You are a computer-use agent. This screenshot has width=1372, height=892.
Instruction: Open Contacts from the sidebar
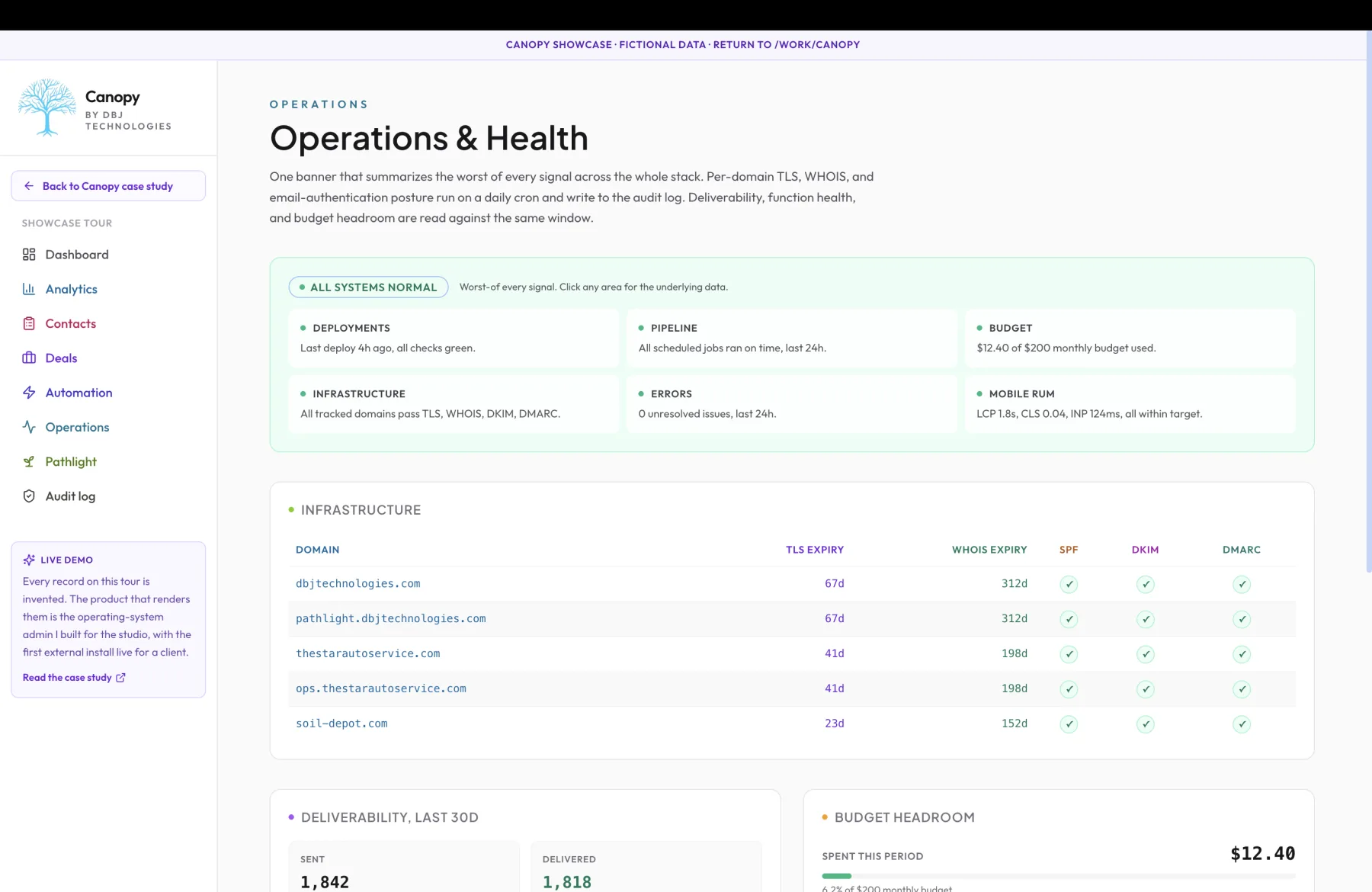point(108,323)
